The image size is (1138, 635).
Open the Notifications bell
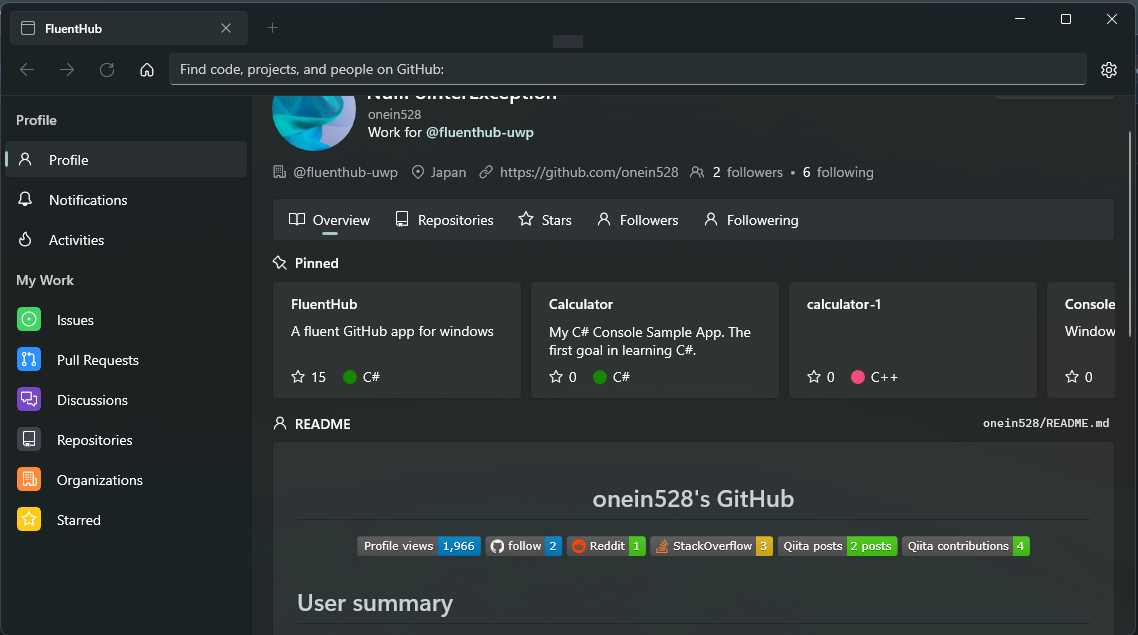[88, 199]
